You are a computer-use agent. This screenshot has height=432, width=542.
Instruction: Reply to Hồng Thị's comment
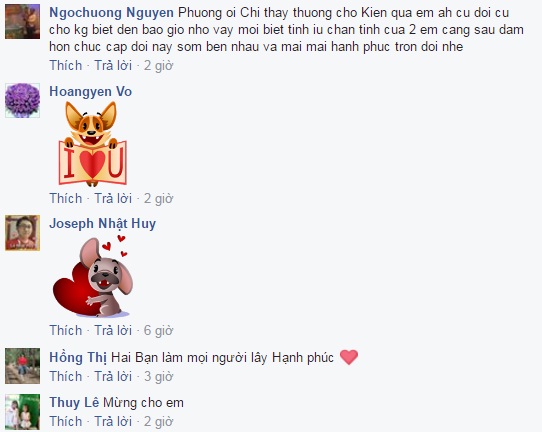[113, 376]
